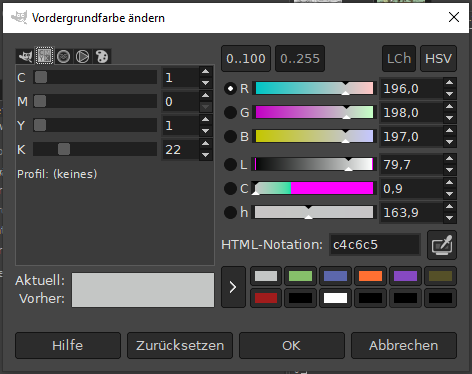472x374 pixels.
Task: Switch to the 0..255 value range
Action: click(300, 59)
